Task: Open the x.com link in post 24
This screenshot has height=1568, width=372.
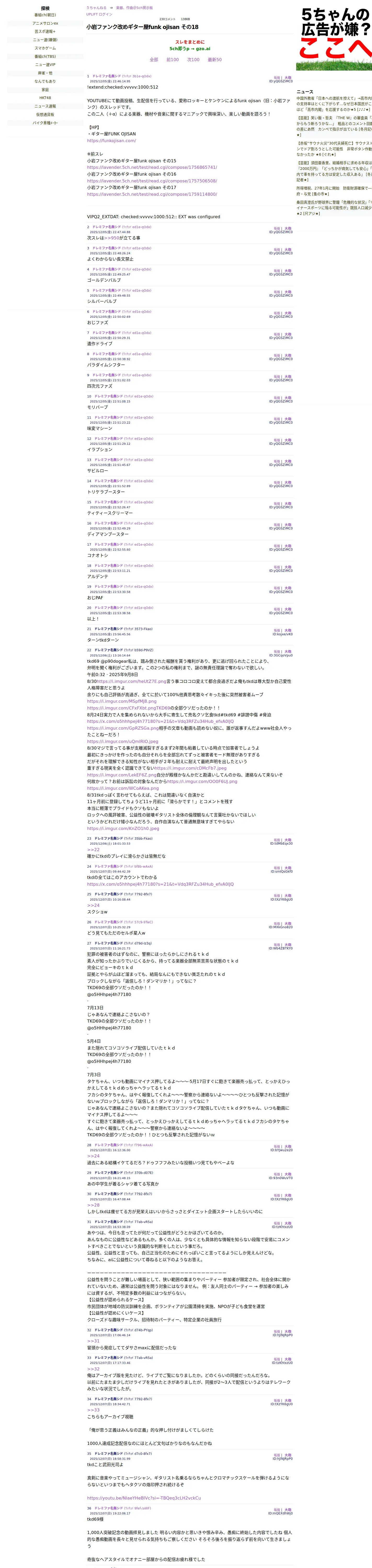Action: pyautogui.click(x=160, y=884)
